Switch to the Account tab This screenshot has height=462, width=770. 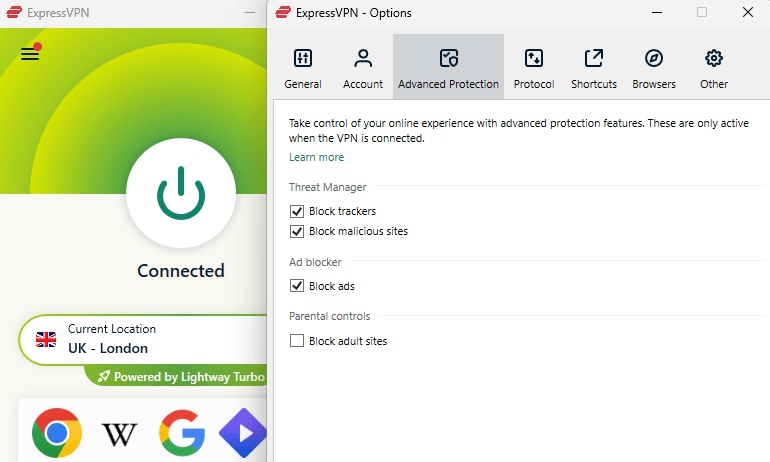(363, 68)
